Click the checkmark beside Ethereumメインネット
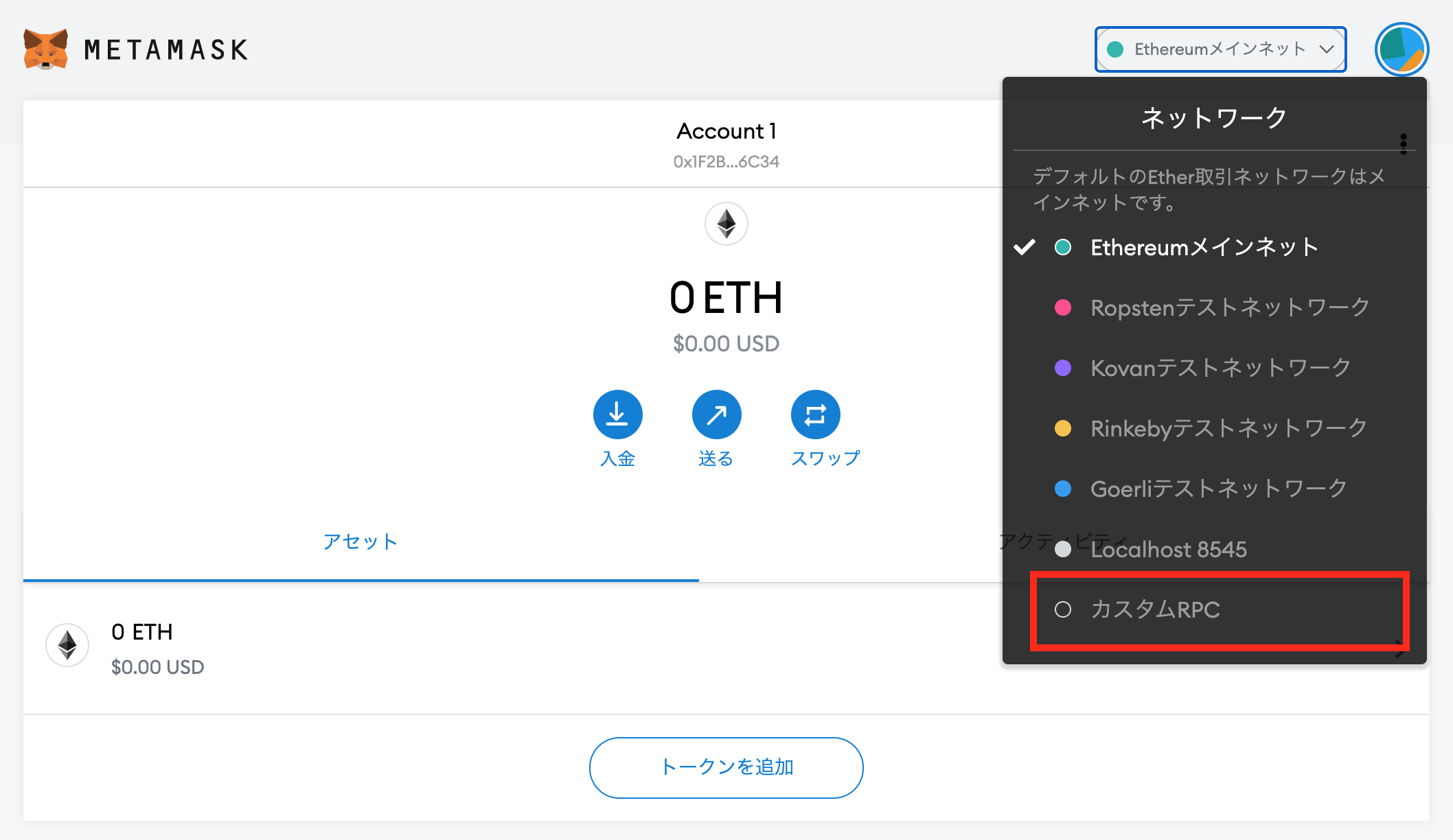The width and height of the screenshot is (1453, 840). 1025,247
